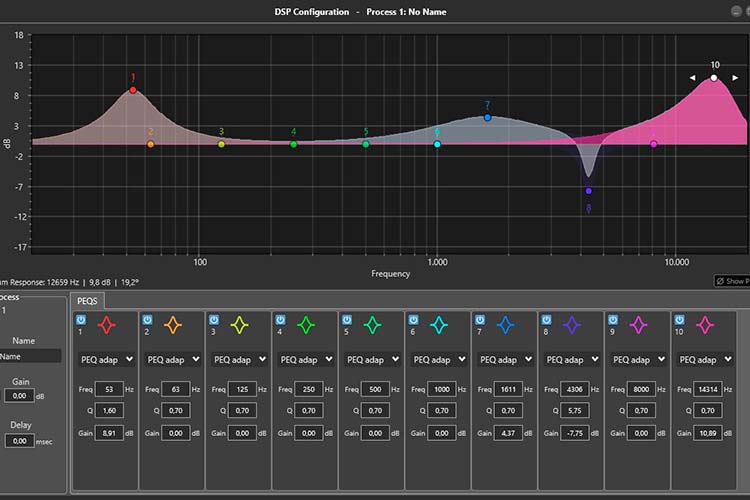Screen dimensions: 750x500
Task: Open filter type dropdown of PEQ 8
Action: coord(572,359)
